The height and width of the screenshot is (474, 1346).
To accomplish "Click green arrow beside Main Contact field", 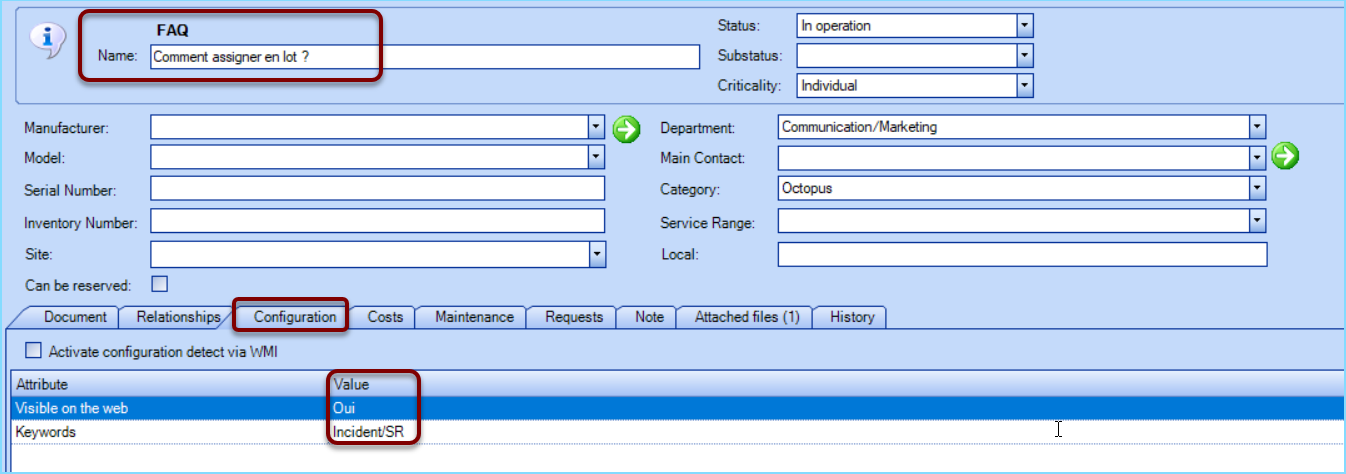I will click(1285, 157).
